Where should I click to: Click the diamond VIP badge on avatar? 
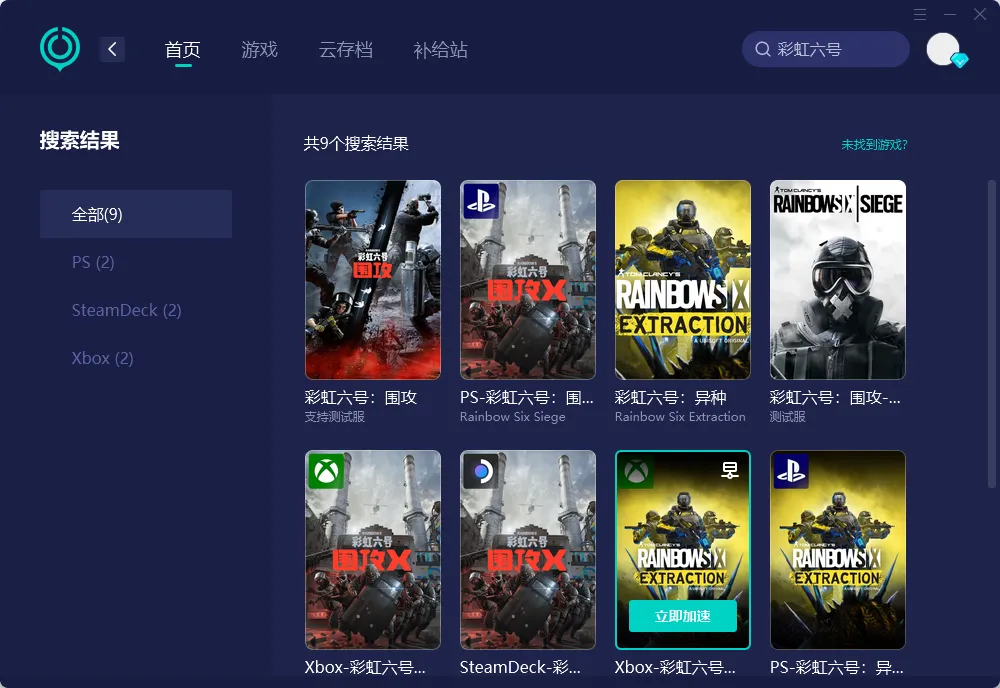pyautogui.click(x=959, y=61)
